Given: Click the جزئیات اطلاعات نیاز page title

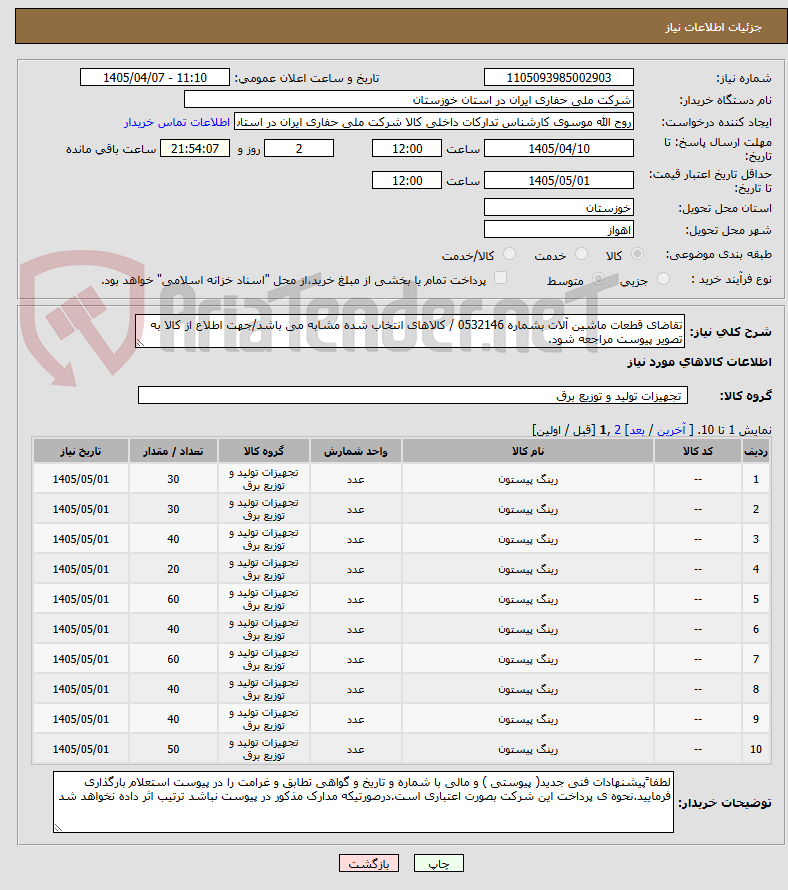Looking at the screenshot, I should coord(713,27).
